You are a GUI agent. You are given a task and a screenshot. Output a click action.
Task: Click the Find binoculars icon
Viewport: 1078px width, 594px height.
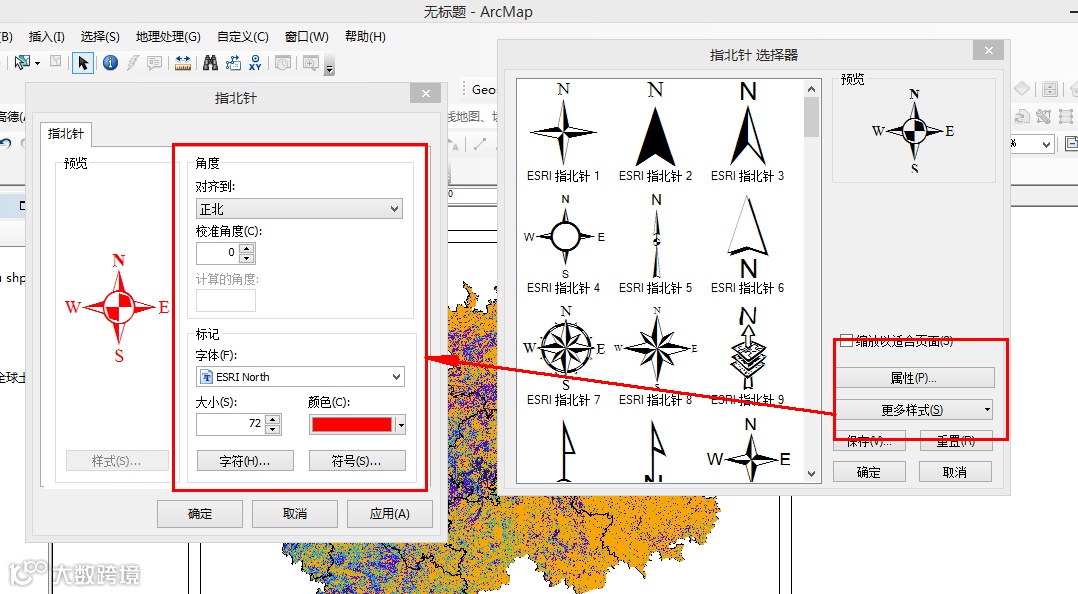coord(210,63)
